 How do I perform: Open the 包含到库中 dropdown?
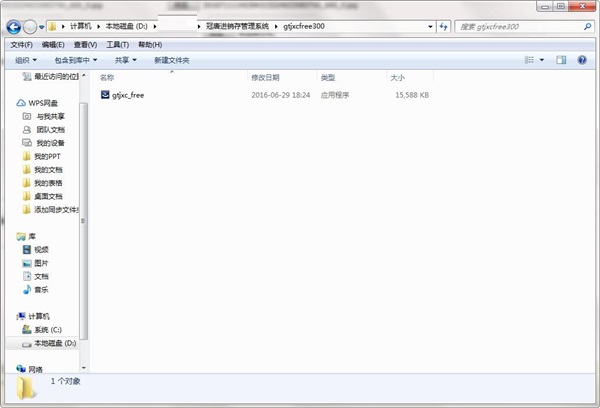coord(76,60)
